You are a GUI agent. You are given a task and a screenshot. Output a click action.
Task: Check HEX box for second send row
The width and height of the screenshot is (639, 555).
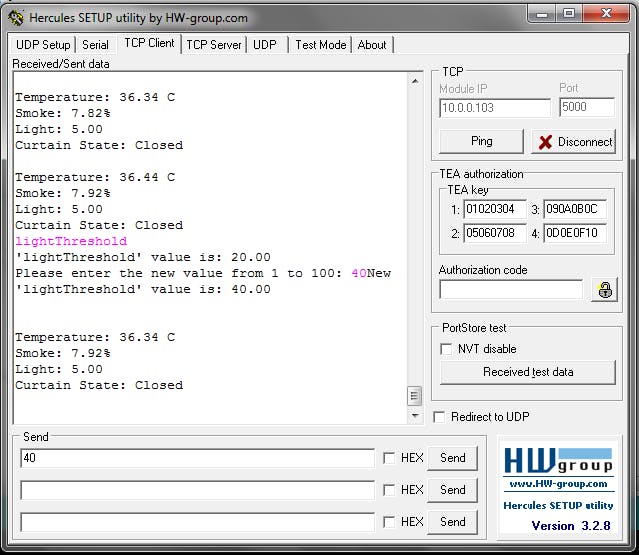pos(388,490)
